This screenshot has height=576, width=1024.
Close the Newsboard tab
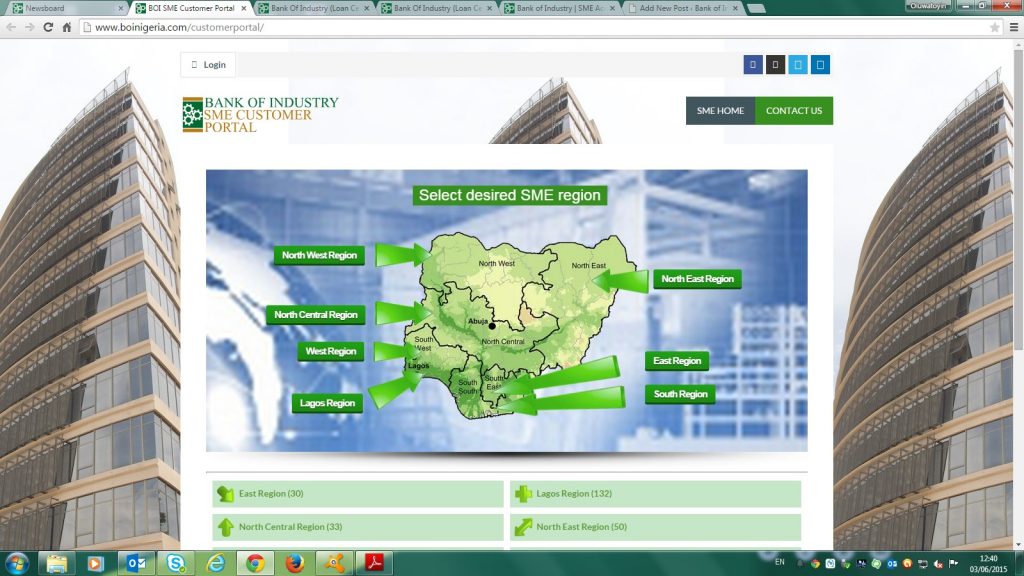coord(121,8)
